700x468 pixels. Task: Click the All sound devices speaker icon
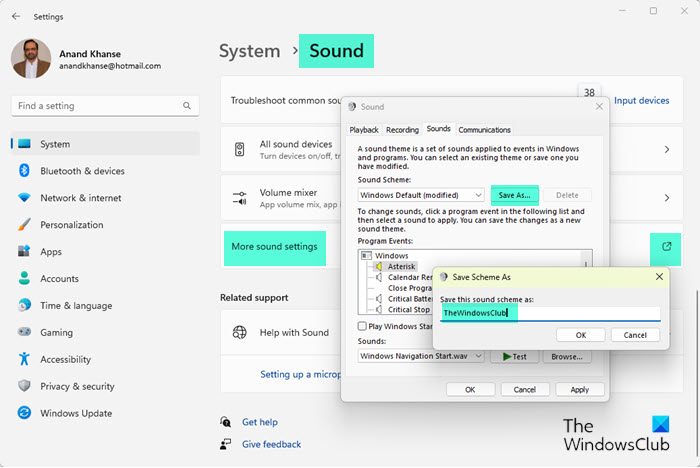tap(240, 149)
